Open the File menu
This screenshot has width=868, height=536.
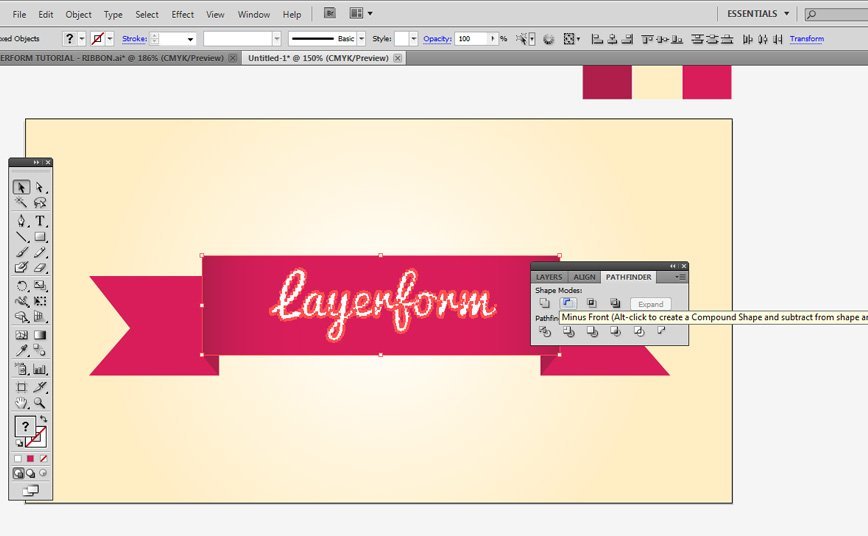pyautogui.click(x=19, y=14)
